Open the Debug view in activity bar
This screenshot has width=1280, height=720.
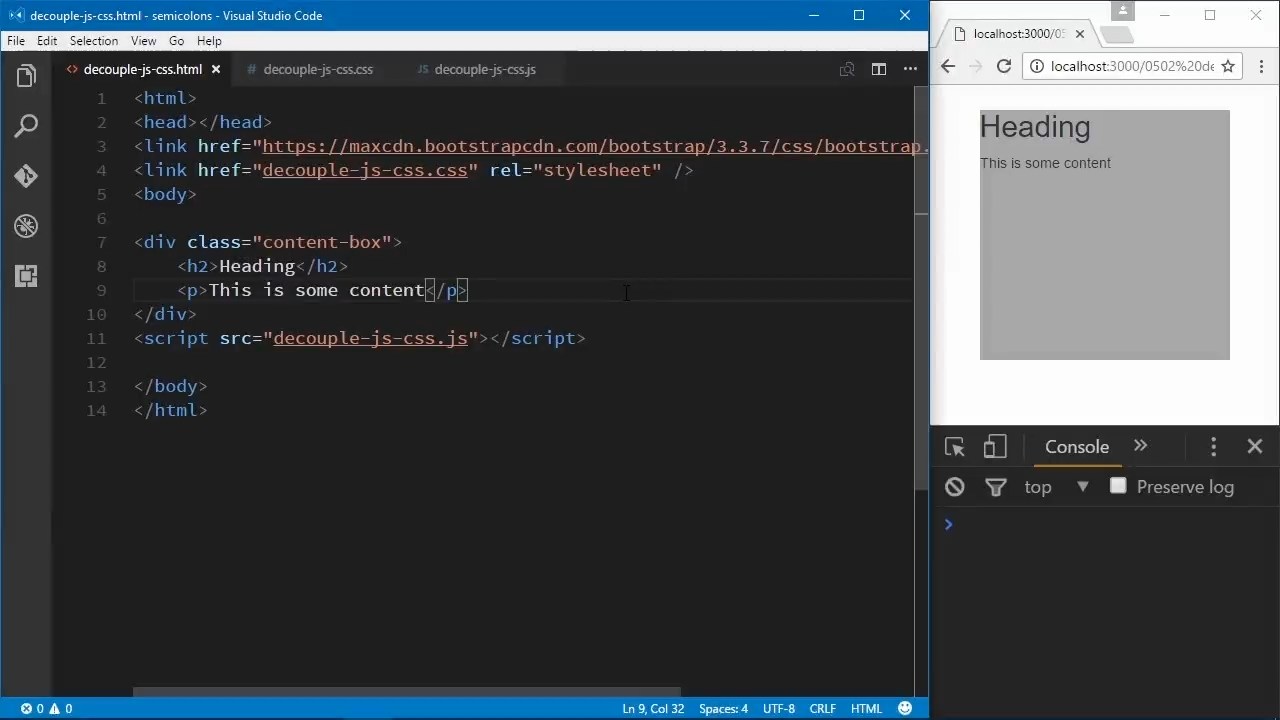[x=26, y=226]
